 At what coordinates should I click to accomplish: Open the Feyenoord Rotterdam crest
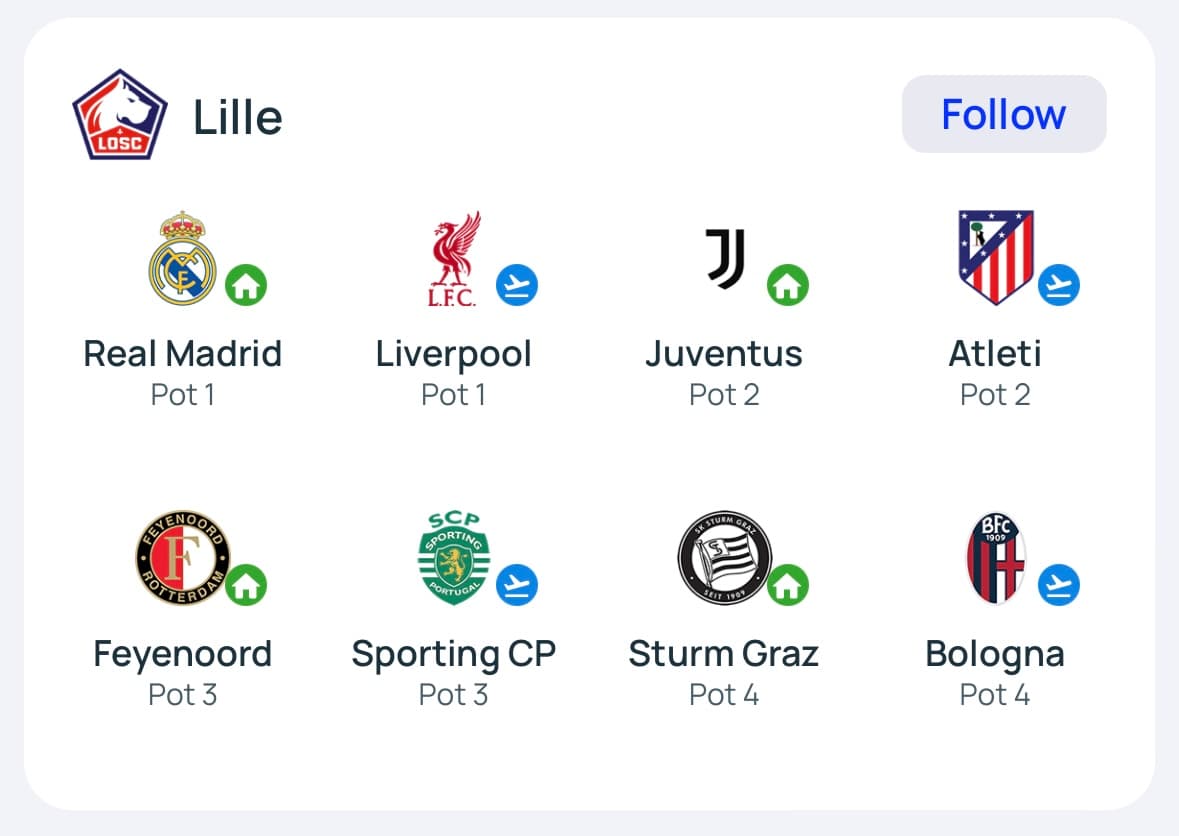[x=182, y=559]
